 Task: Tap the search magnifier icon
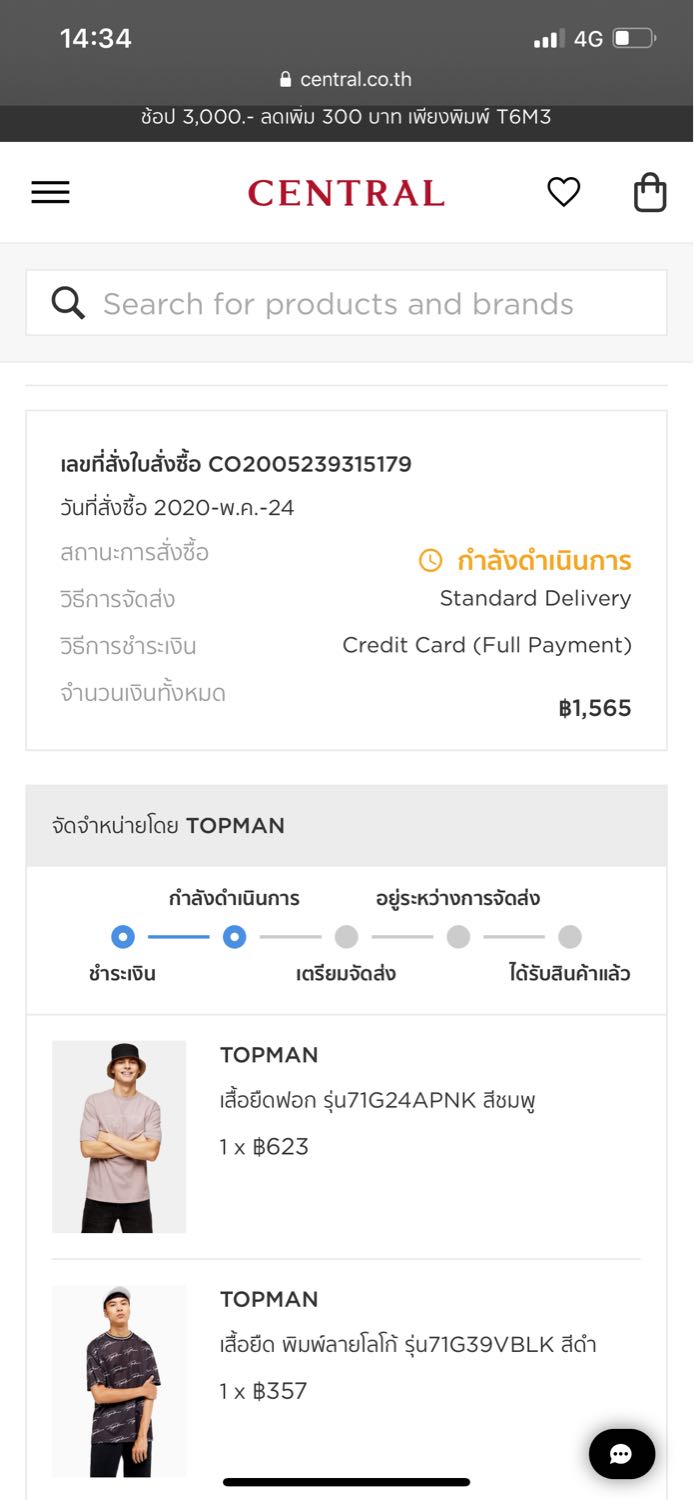click(68, 303)
